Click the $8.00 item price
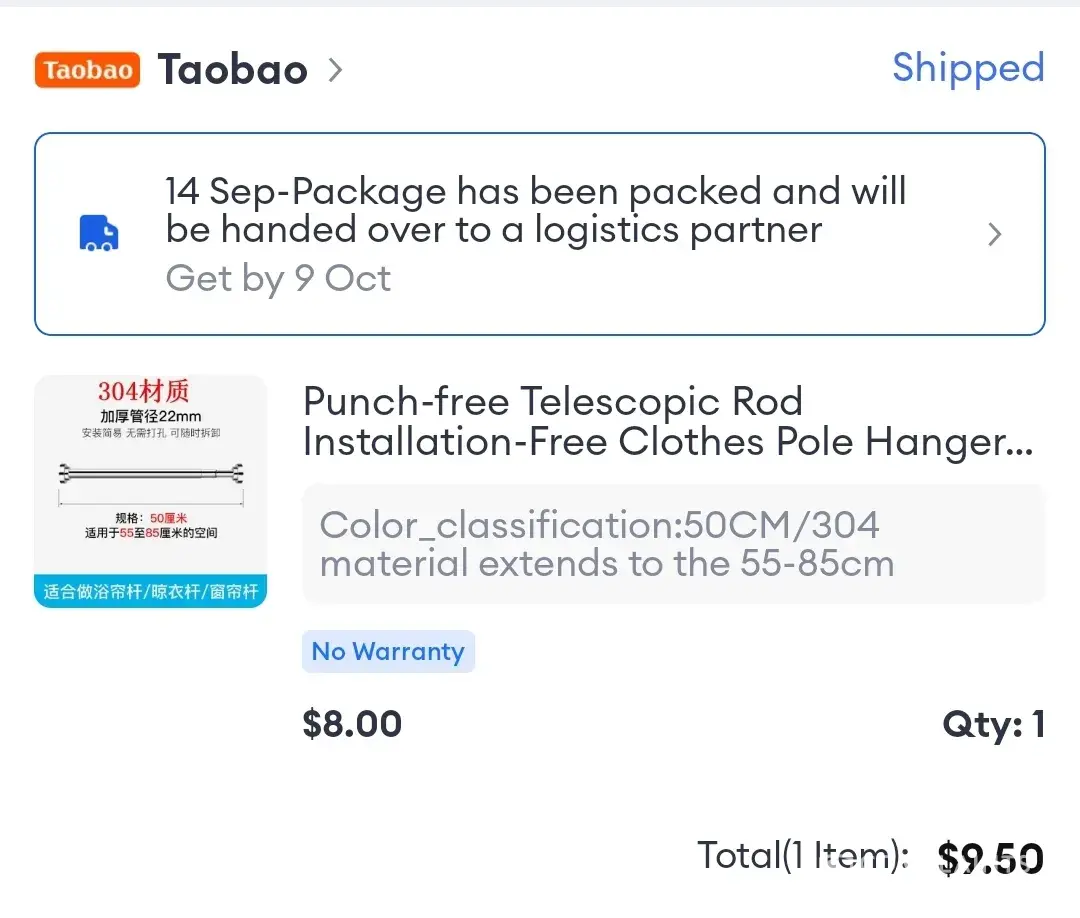Viewport: 1080px width, 918px height. pos(352,724)
